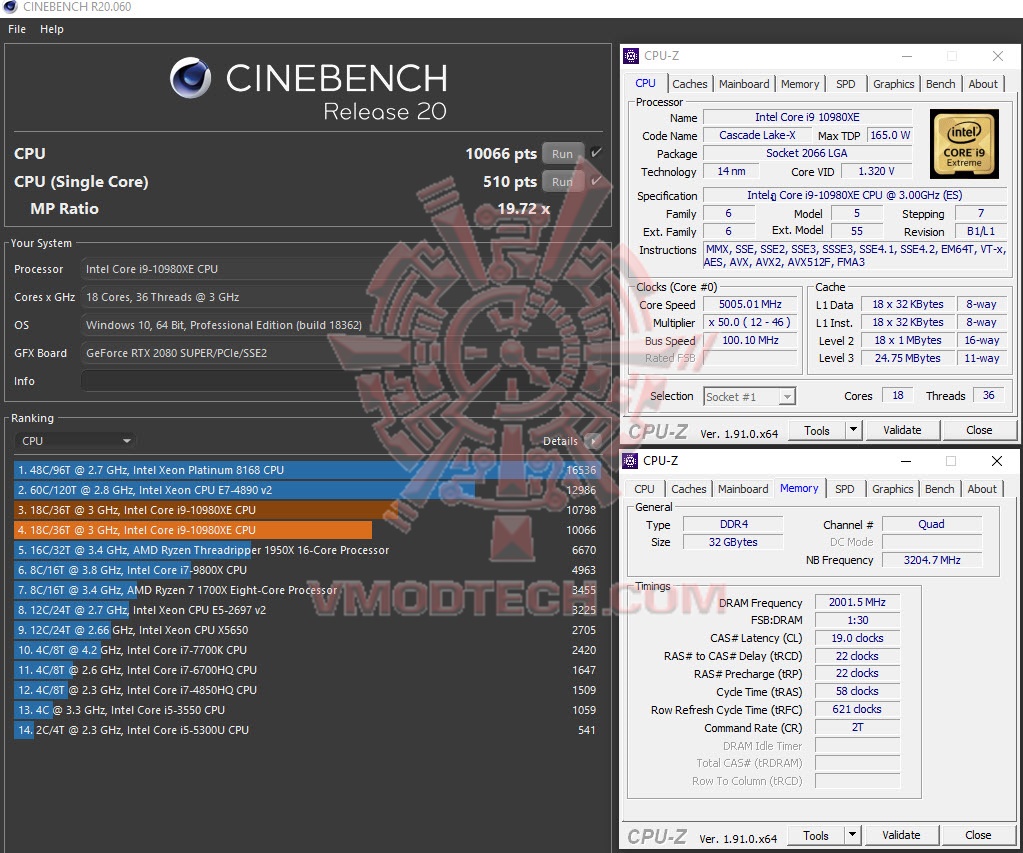Viewport: 1023px width, 853px height.
Task: Select ranking row Xeon CPU E7-4890 v2
Action: pos(307,490)
